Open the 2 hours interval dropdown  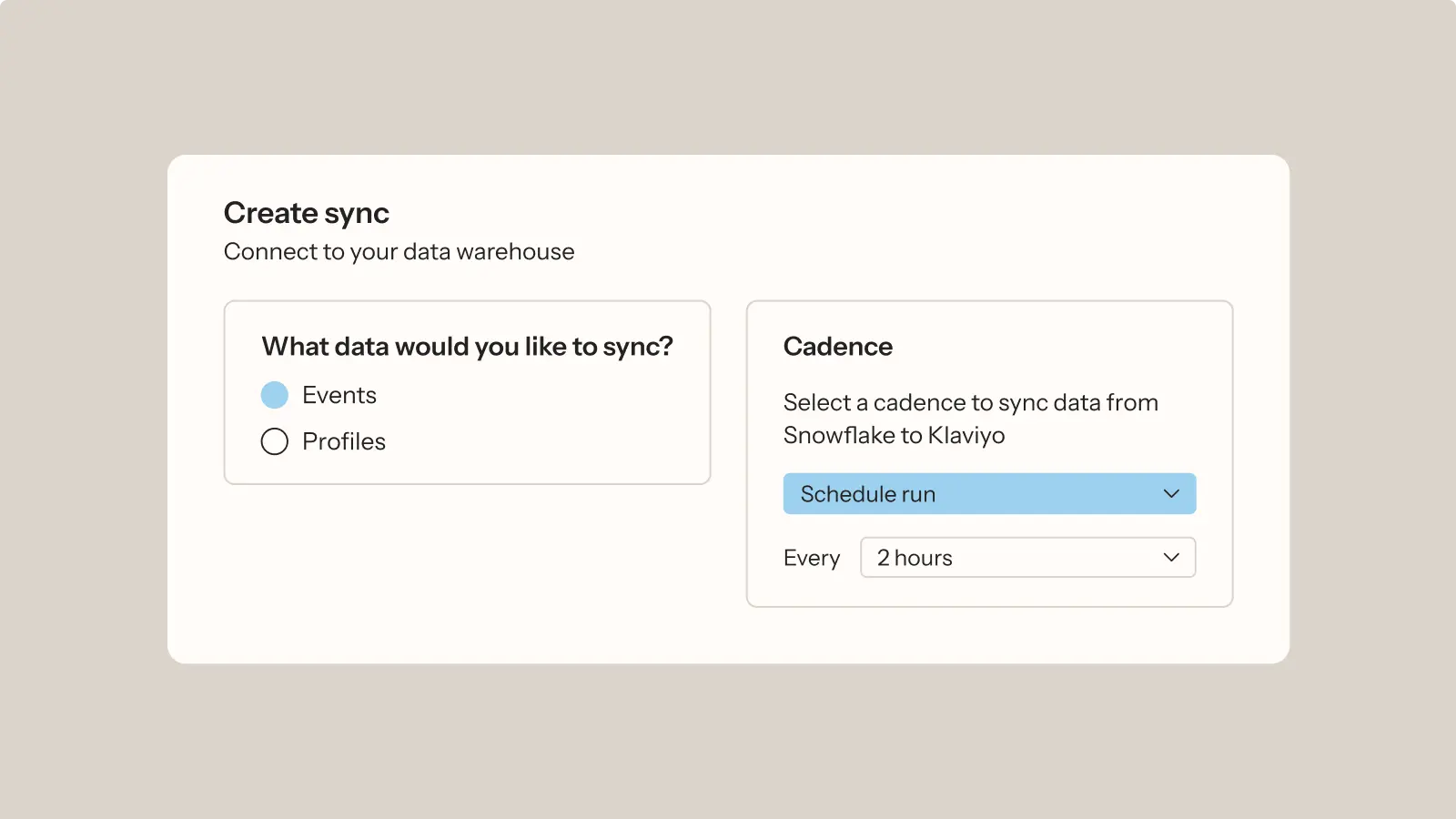click(x=1026, y=558)
